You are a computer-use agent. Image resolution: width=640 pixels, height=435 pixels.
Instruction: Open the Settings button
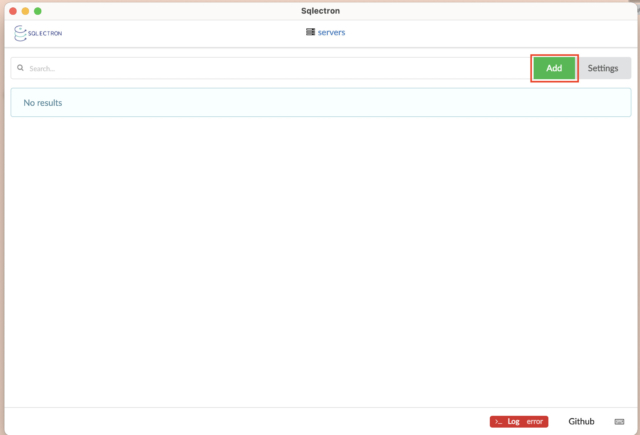click(x=603, y=68)
